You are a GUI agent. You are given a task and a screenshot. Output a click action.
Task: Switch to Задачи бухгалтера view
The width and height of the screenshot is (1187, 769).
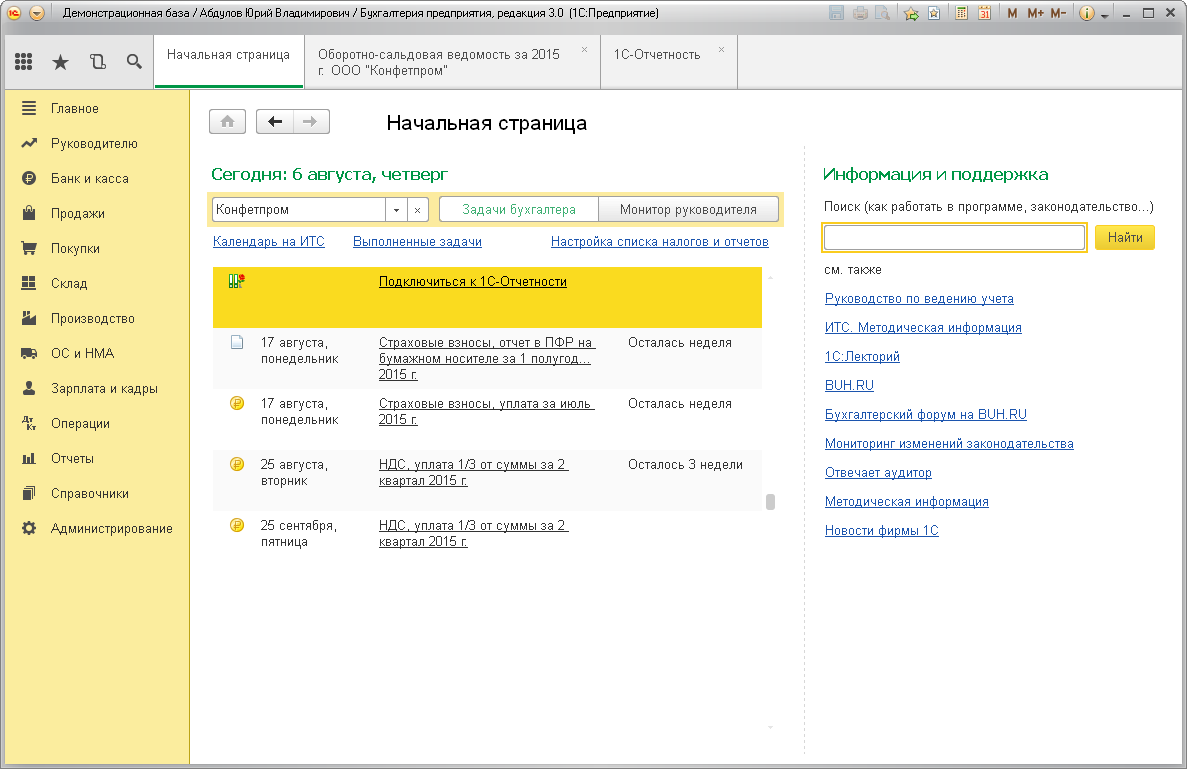click(519, 210)
